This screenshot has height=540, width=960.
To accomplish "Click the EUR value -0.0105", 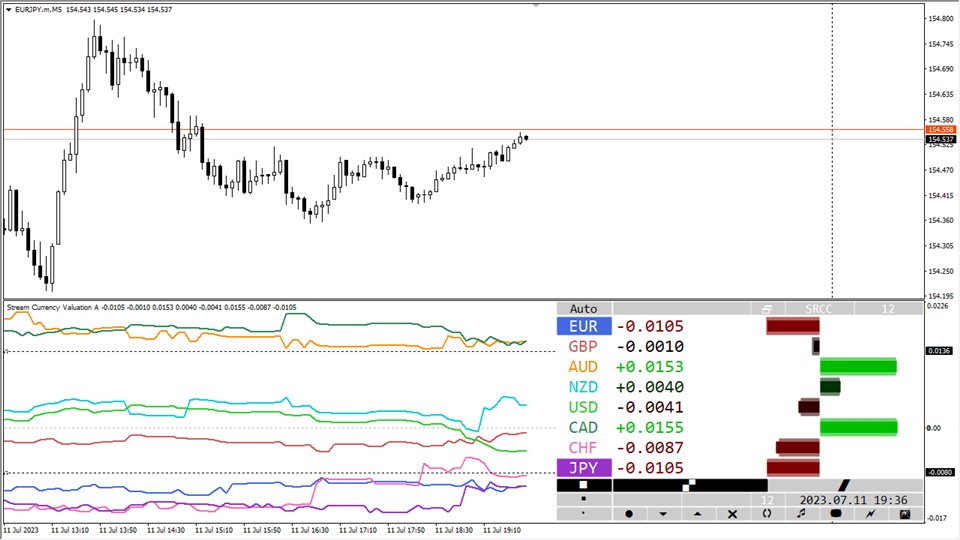I will [x=650, y=326].
